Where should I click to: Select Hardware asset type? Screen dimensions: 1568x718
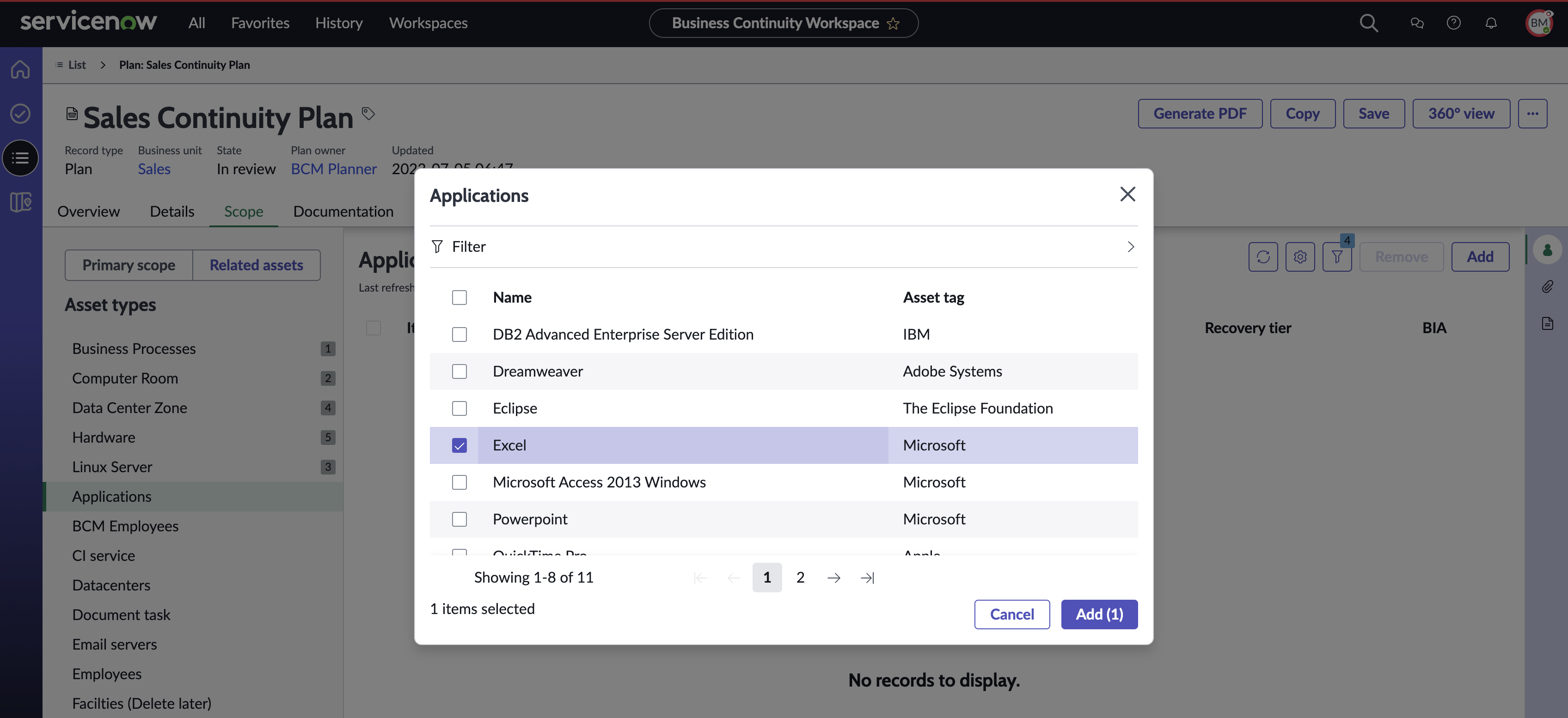pyautogui.click(x=193, y=438)
